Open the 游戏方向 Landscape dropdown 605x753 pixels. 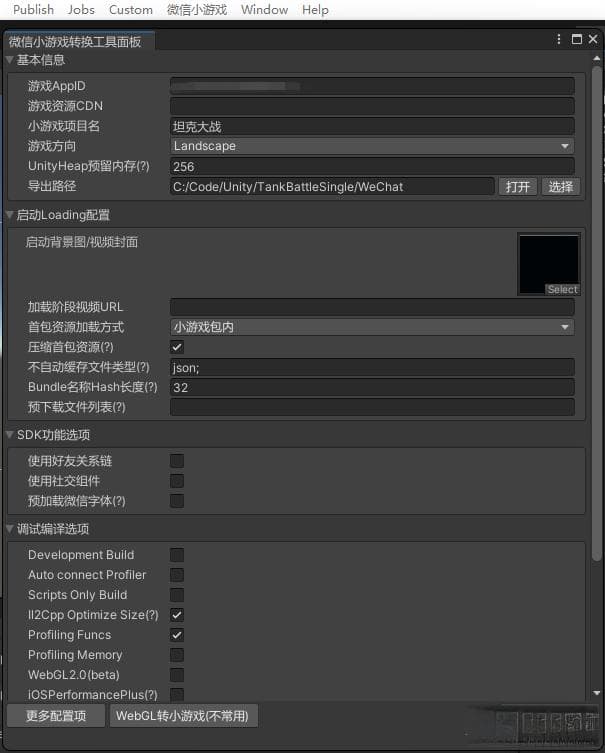[x=372, y=146]
